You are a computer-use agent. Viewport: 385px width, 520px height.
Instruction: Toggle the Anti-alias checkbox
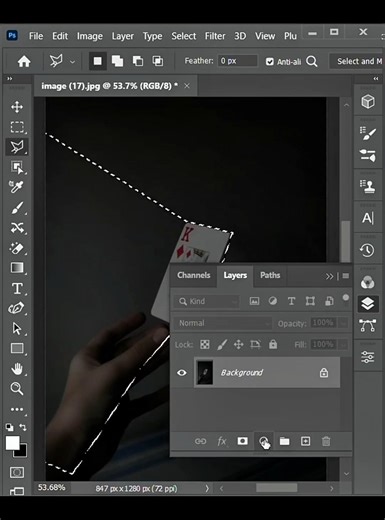(x=270, y=62)
